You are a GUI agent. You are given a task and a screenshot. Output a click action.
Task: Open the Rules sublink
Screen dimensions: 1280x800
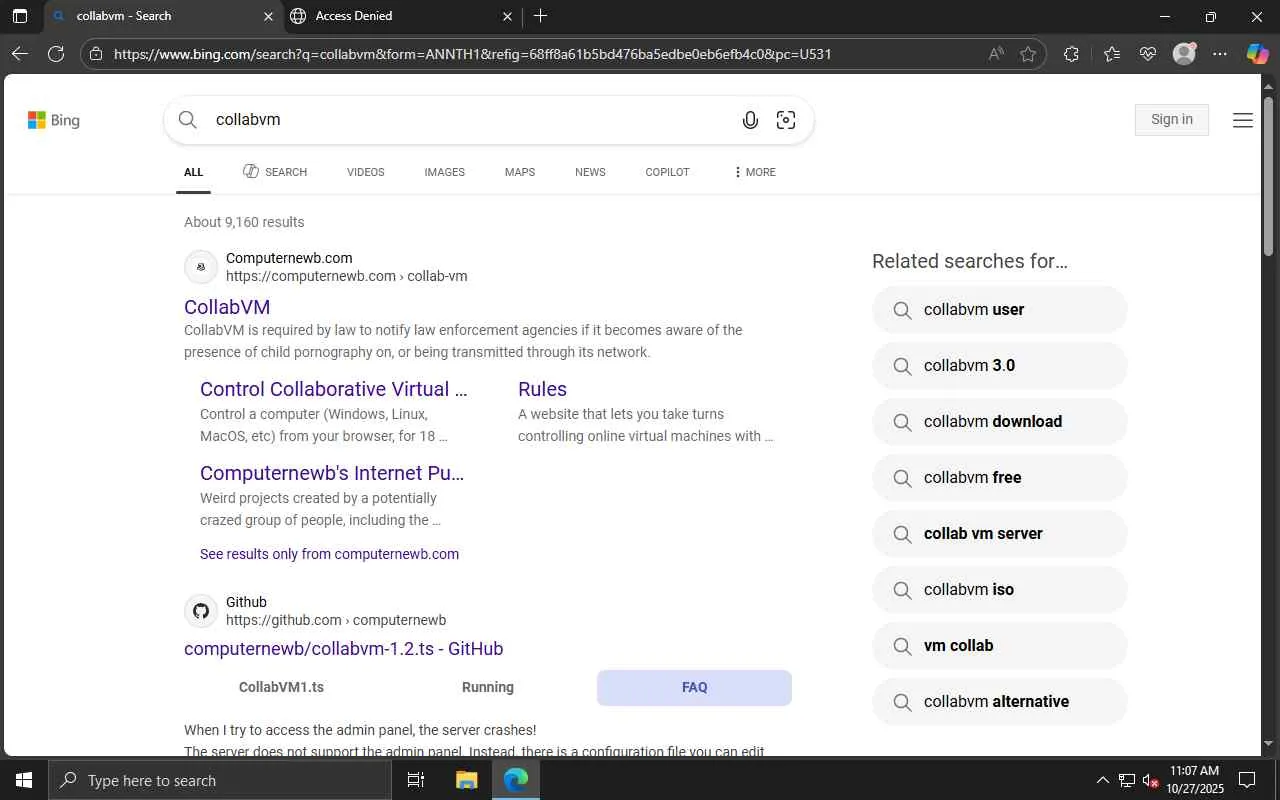[x=542, y=389]
